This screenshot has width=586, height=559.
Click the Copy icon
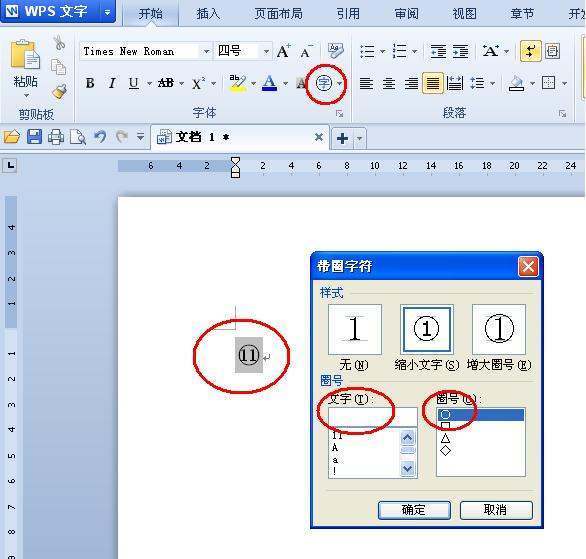(x=59, y=67)
